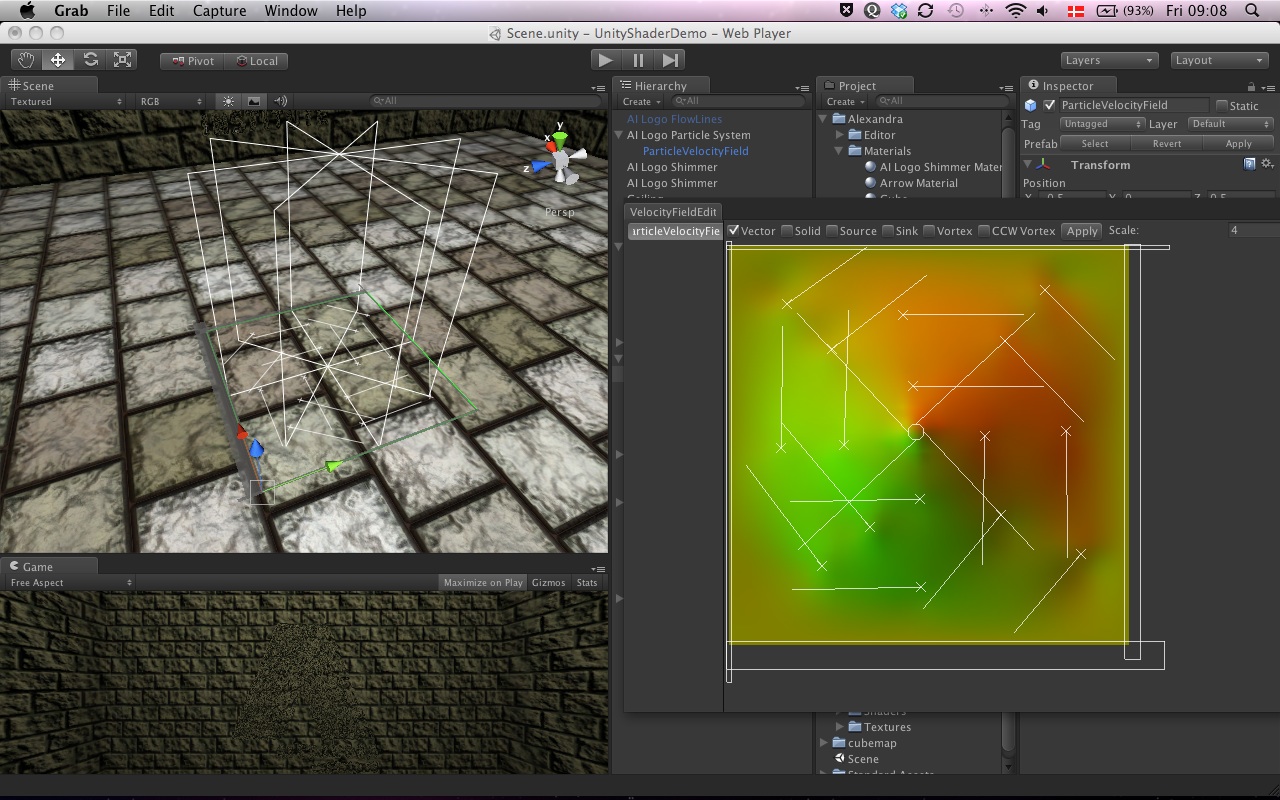Click the Bluetooth menu bar icon
Image resolution: width=1280 pixels, height=800 pixels.
pyautogui.click(x=987, y=10)
